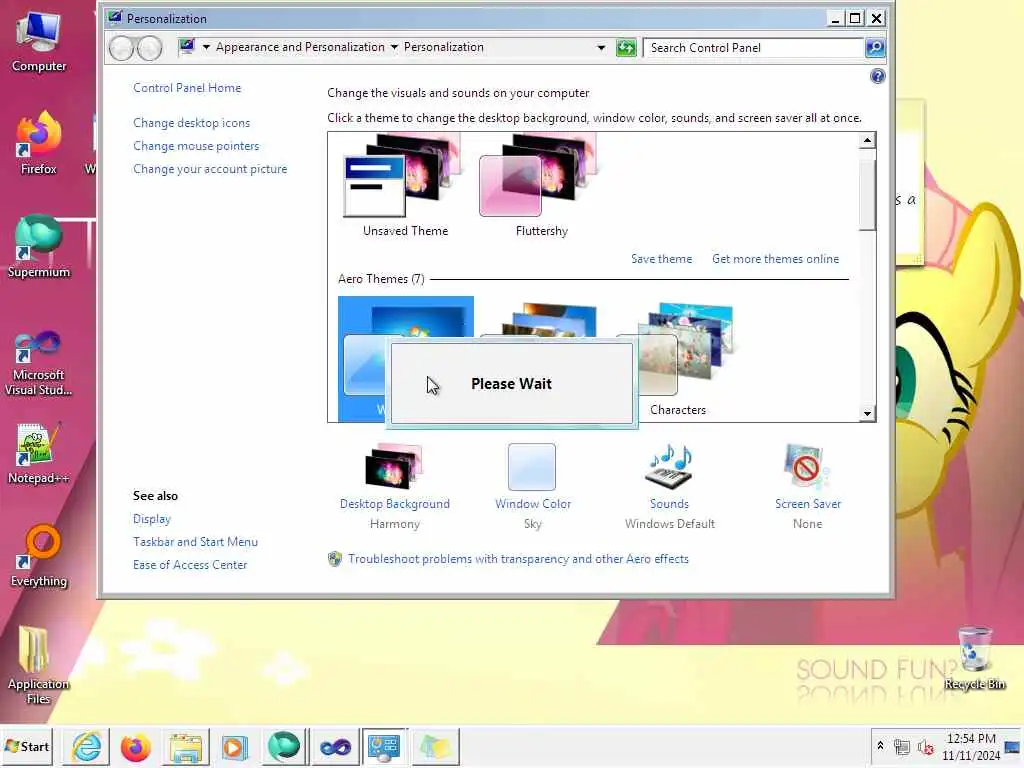This screenshot has height=768, width=1024.
Task: Click the Refresh button beside address bar
Action: (626, 48)
